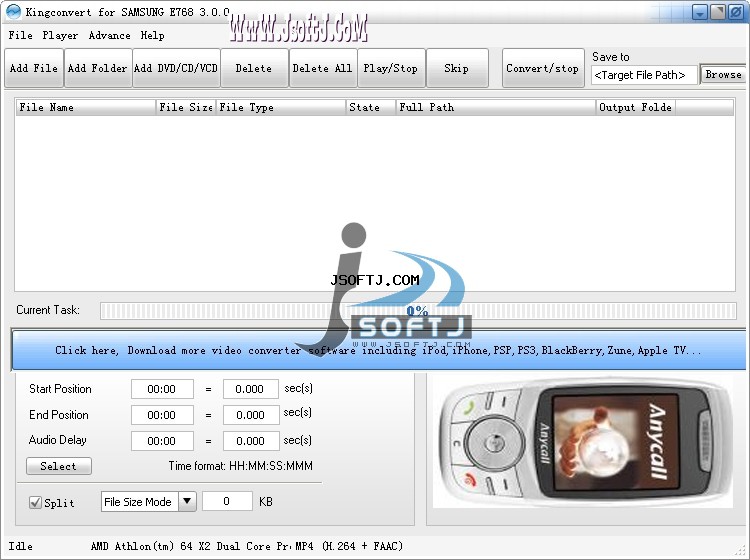Screen dimensions: 750x560
Task: Click the Target File Path field
Action: (x=644, y=75)
